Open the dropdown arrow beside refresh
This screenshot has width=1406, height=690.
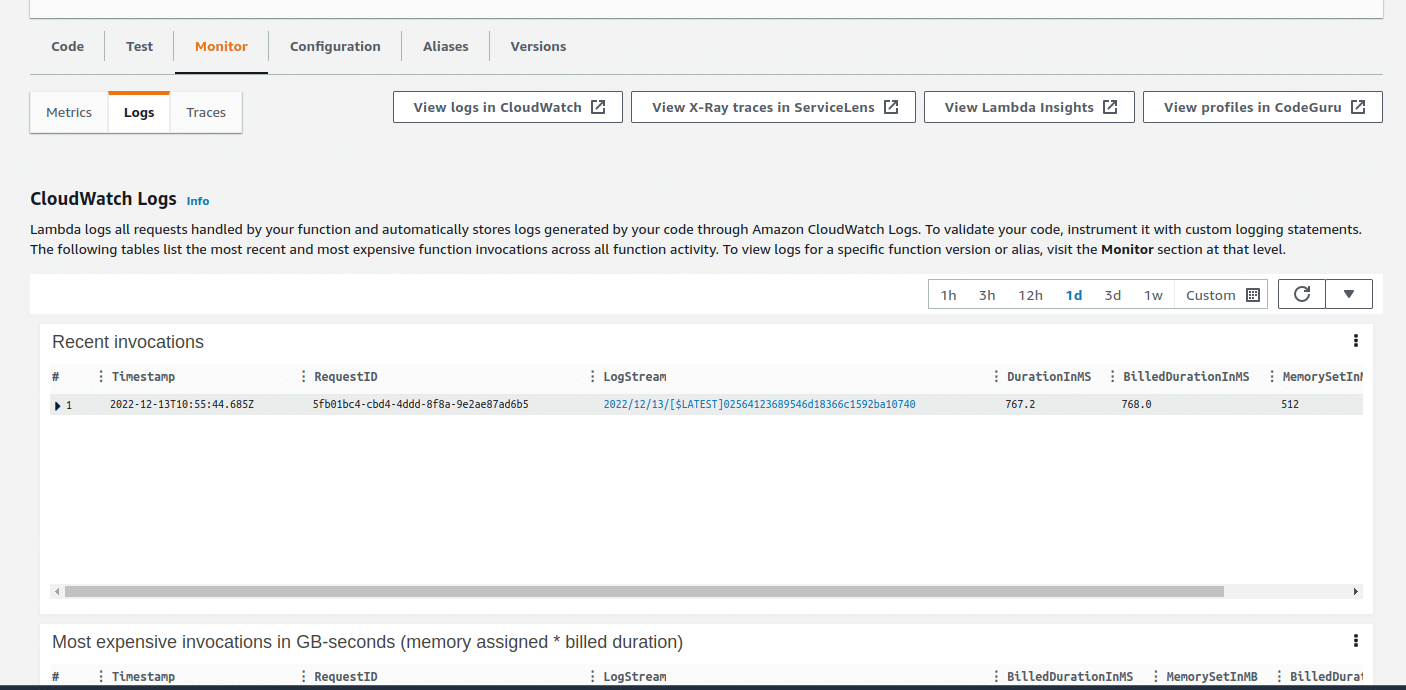[x=1348, y=294]
